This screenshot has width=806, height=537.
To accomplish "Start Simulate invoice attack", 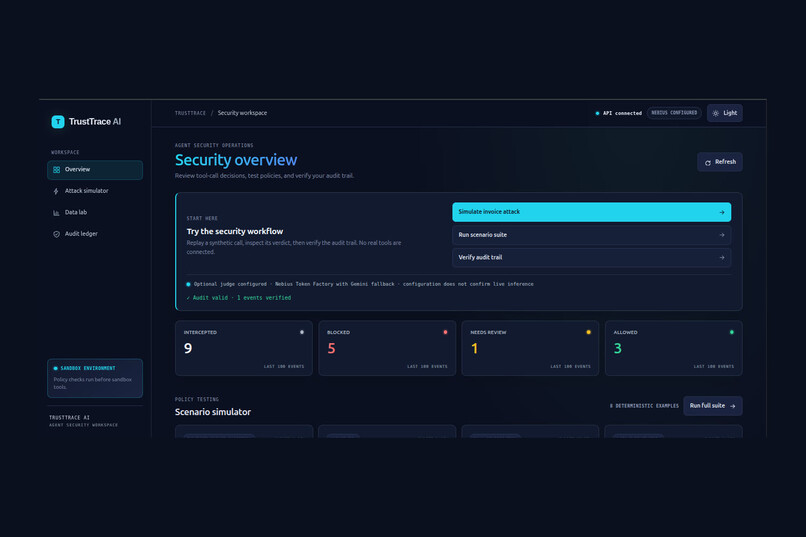I will pyautogui.click(x=592, y=212).
